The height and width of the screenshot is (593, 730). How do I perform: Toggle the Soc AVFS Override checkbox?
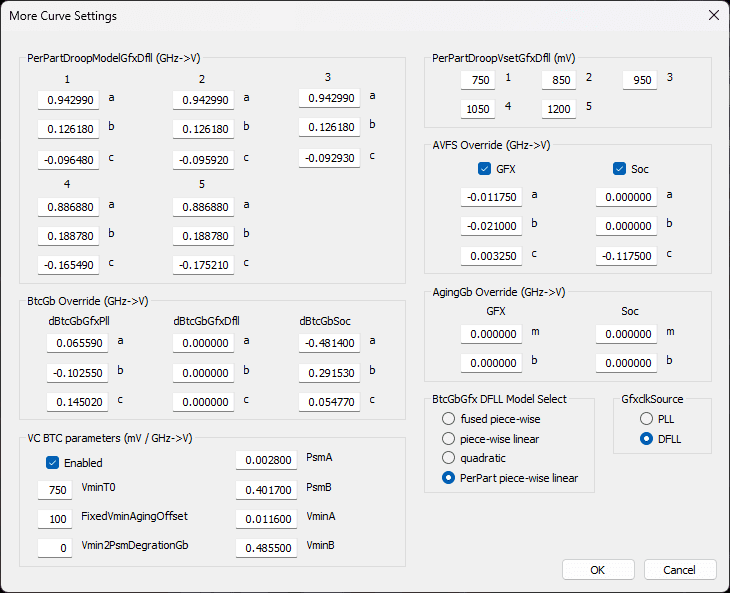(619, 169)
